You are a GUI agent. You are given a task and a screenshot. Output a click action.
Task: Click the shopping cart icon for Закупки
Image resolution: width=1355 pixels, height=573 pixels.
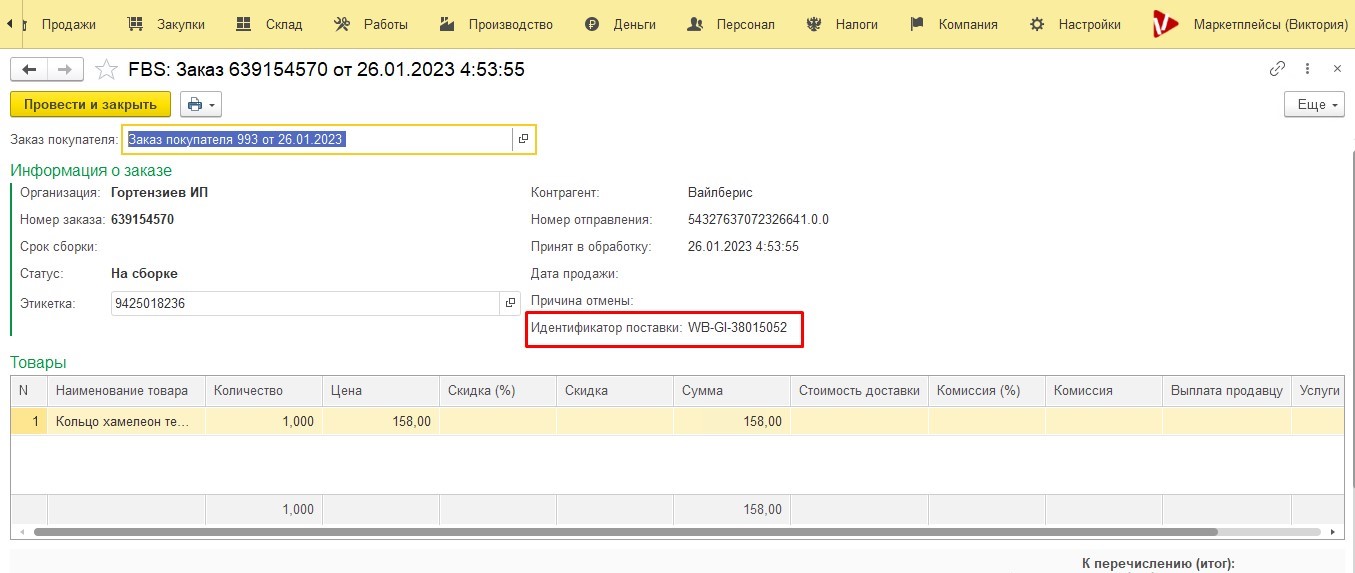tap(136, 24)
